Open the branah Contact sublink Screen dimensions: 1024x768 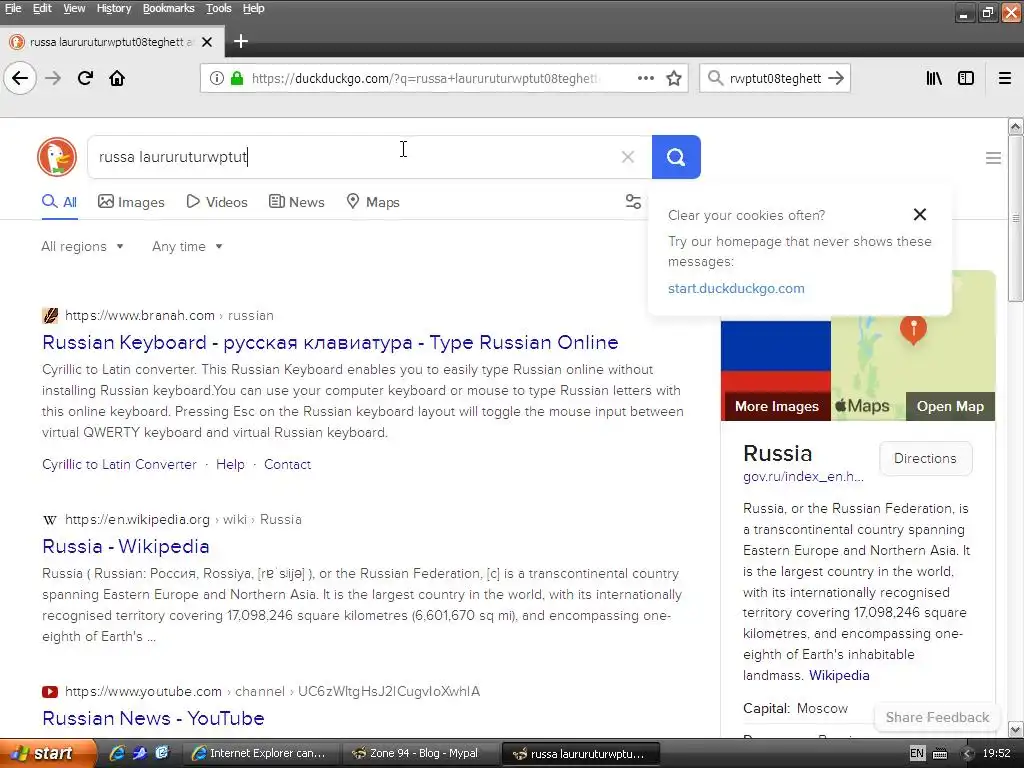pos(287,464)
